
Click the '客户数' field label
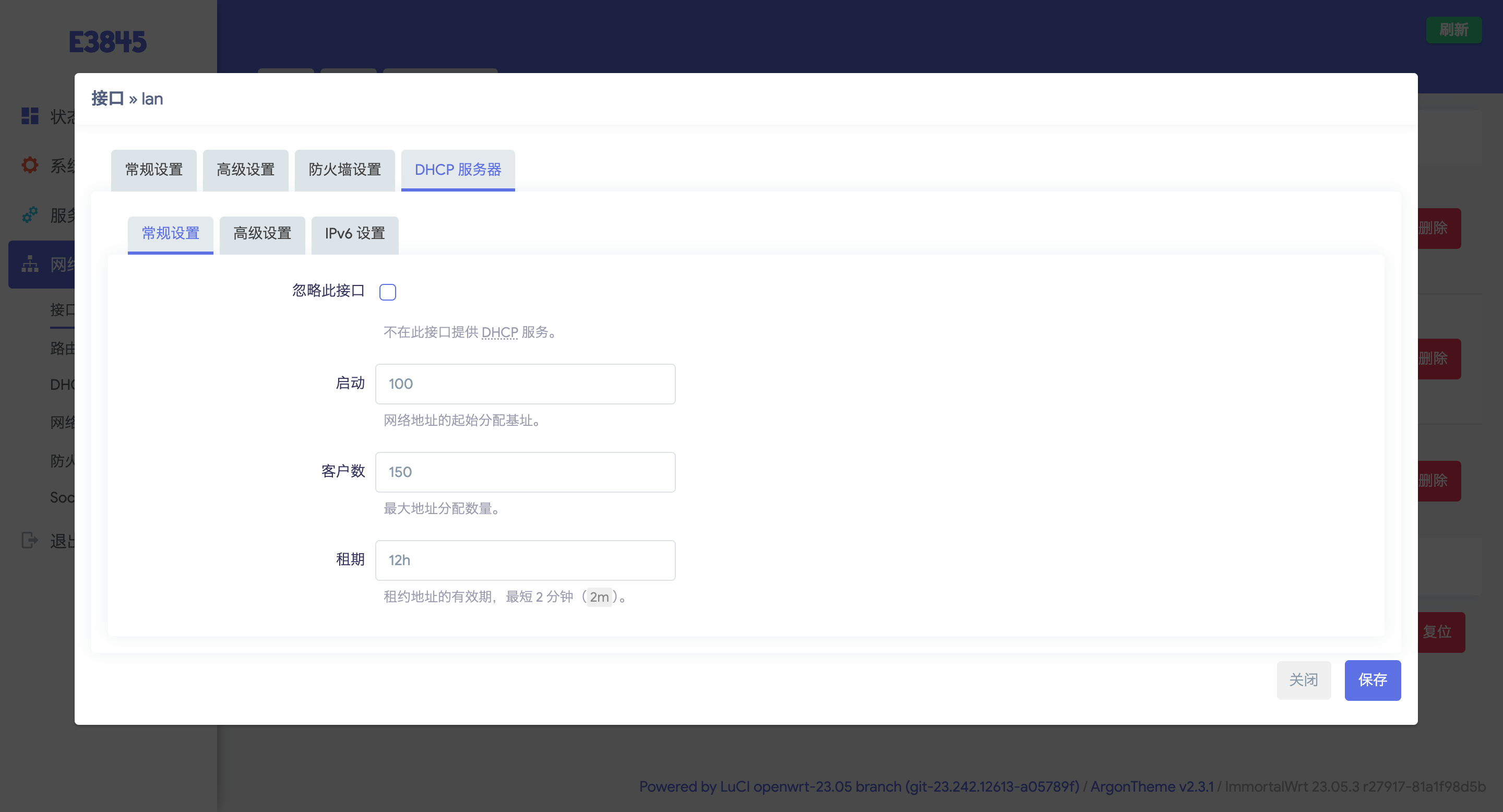[x=343, y=471]
